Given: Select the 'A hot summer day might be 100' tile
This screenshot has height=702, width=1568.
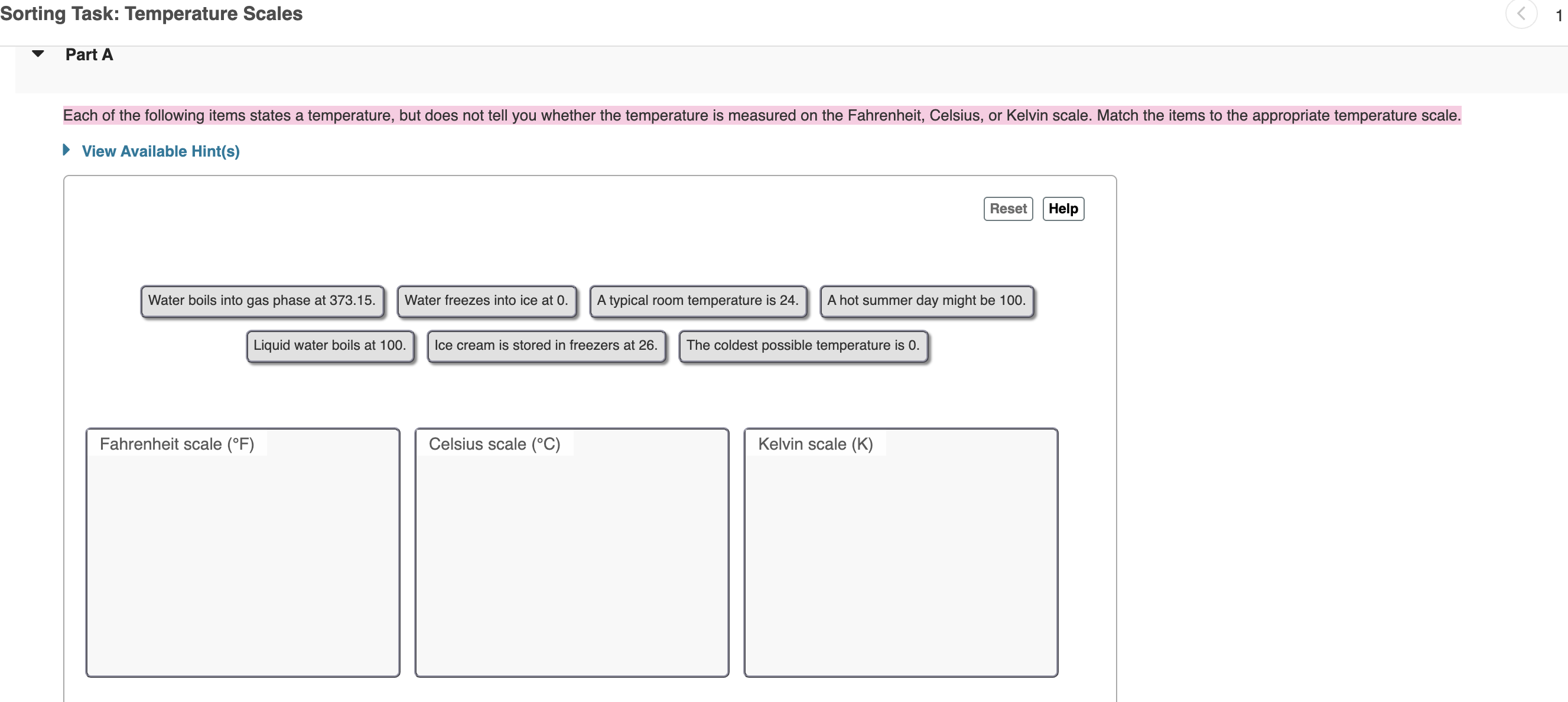Looking at the screenshot, I should pyautogui.click(x=926, y=300).
